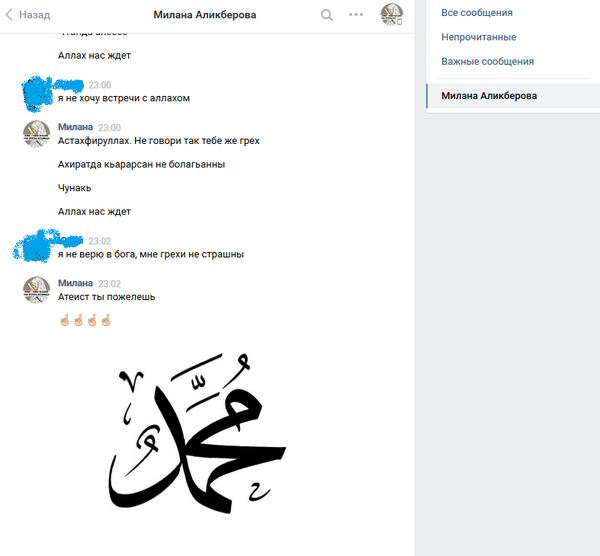Screen dimensions: 600x556
Task: Open search in conversation magnifier icon
Action: (x=327, y=15)
